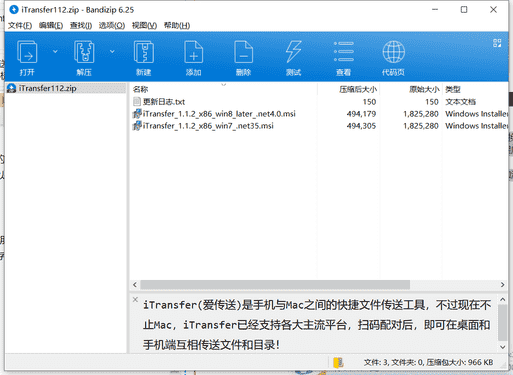Expand the Open button dropdown arrow
This screenshot has height=375, width=513.
tap(55, 51)
